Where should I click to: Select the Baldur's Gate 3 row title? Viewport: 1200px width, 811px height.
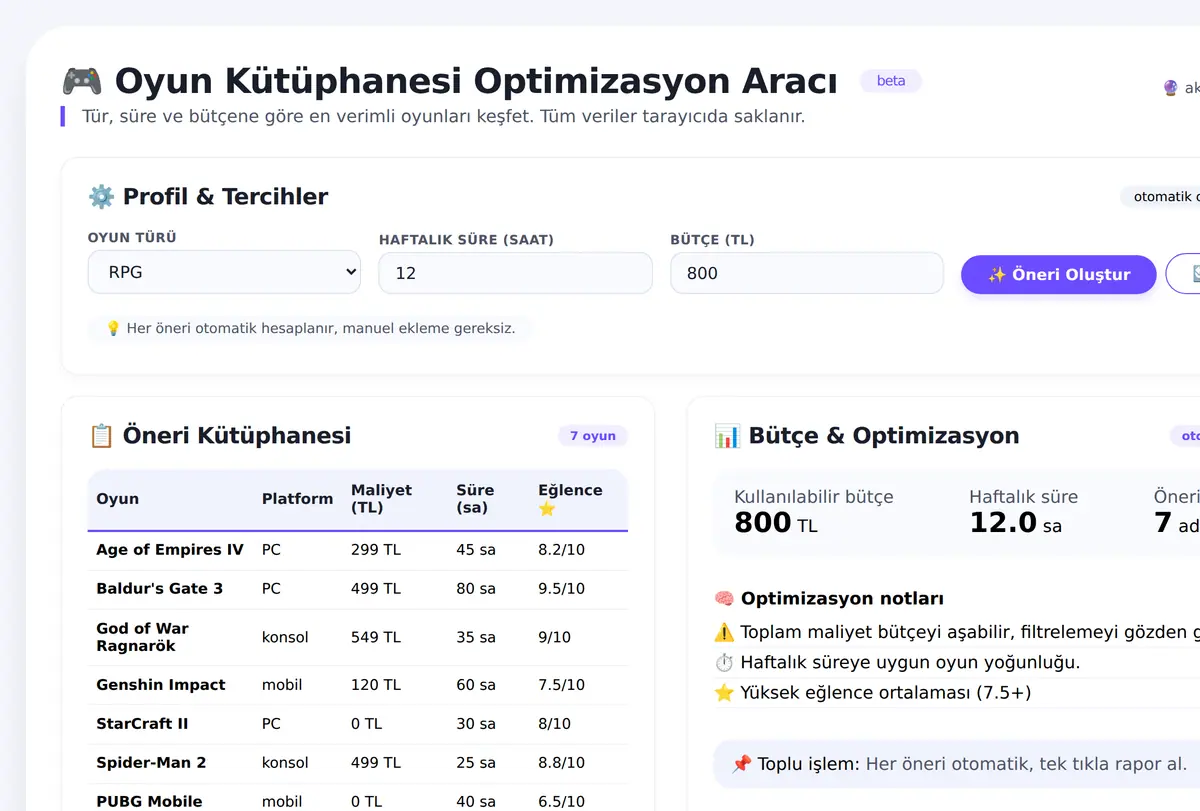pos(159,589)
